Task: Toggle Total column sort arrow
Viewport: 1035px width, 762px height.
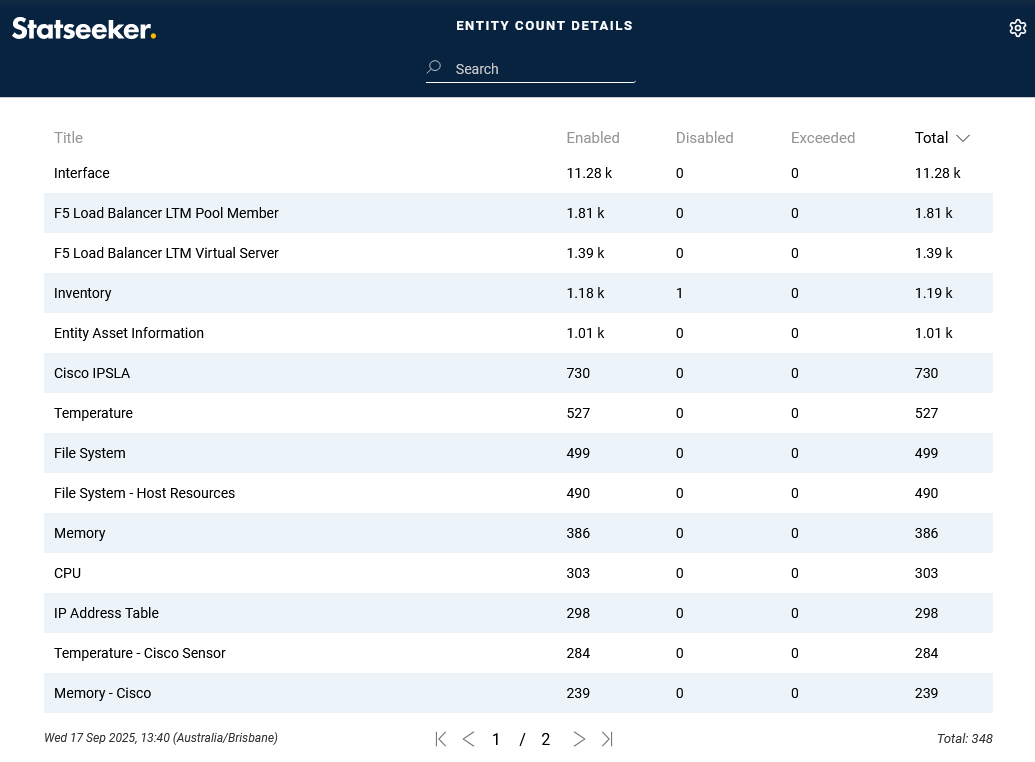Action: 963,138
